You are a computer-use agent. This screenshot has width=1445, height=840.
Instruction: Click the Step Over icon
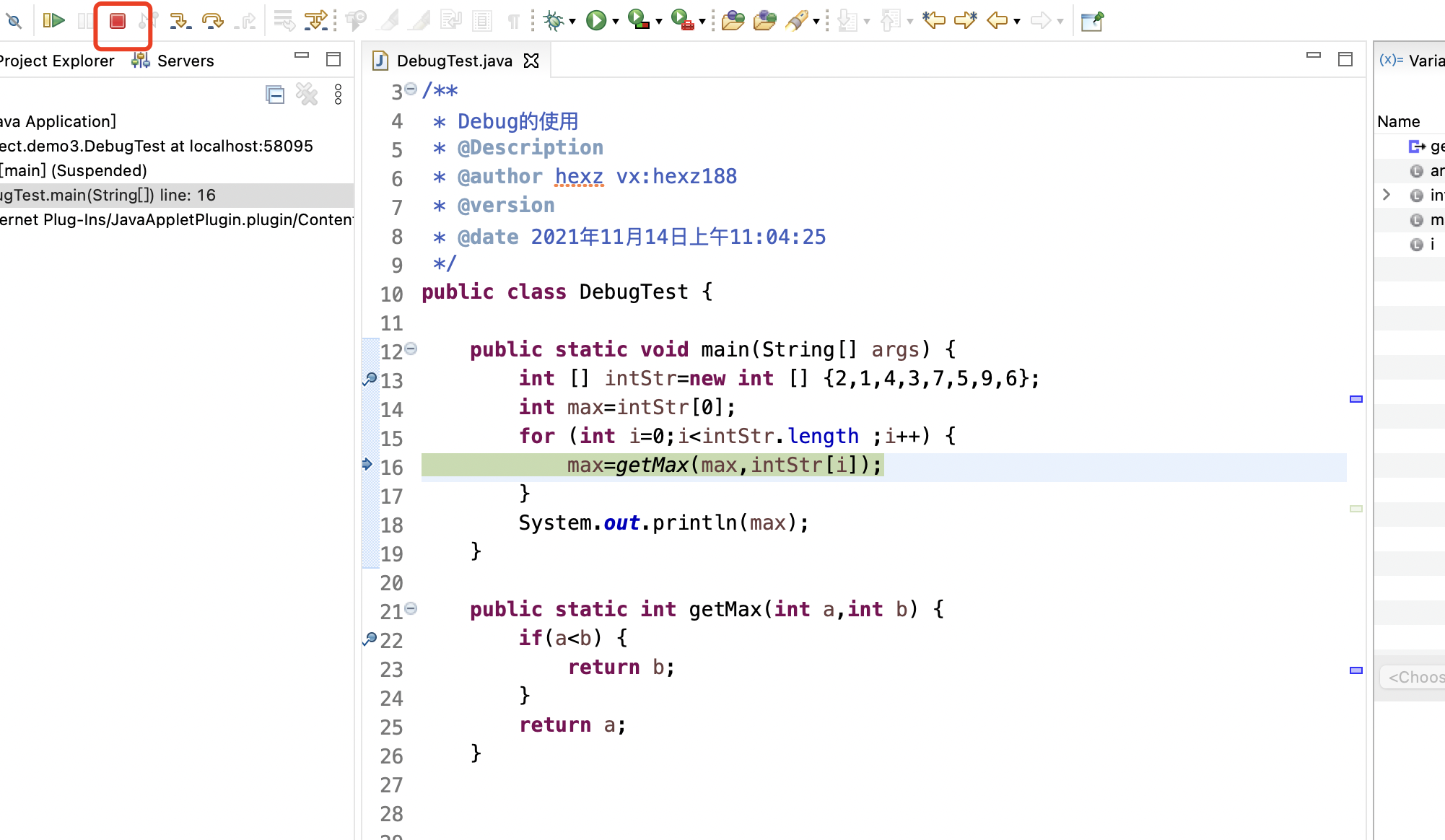[212, 21]
